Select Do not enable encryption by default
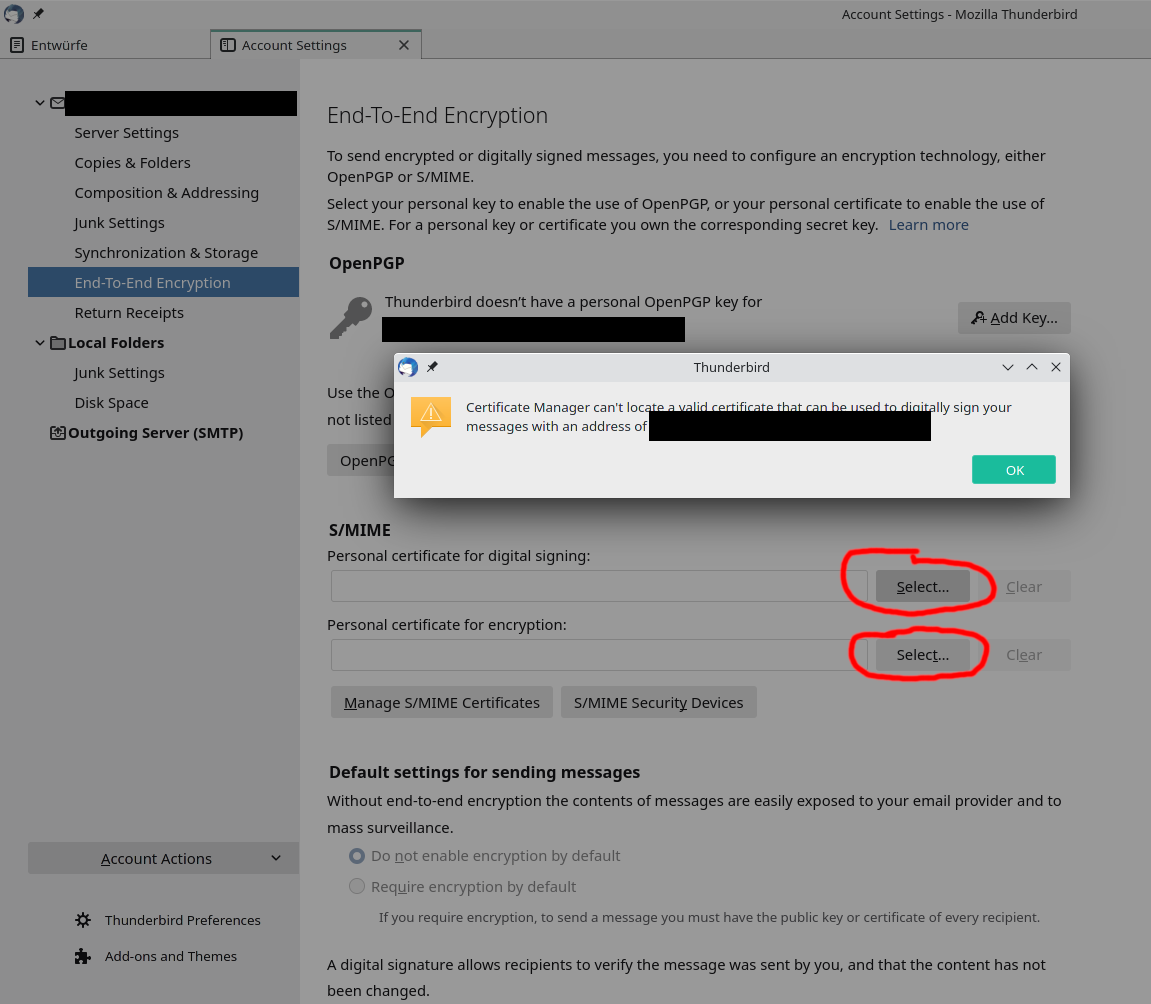 [x=357, y=856]
